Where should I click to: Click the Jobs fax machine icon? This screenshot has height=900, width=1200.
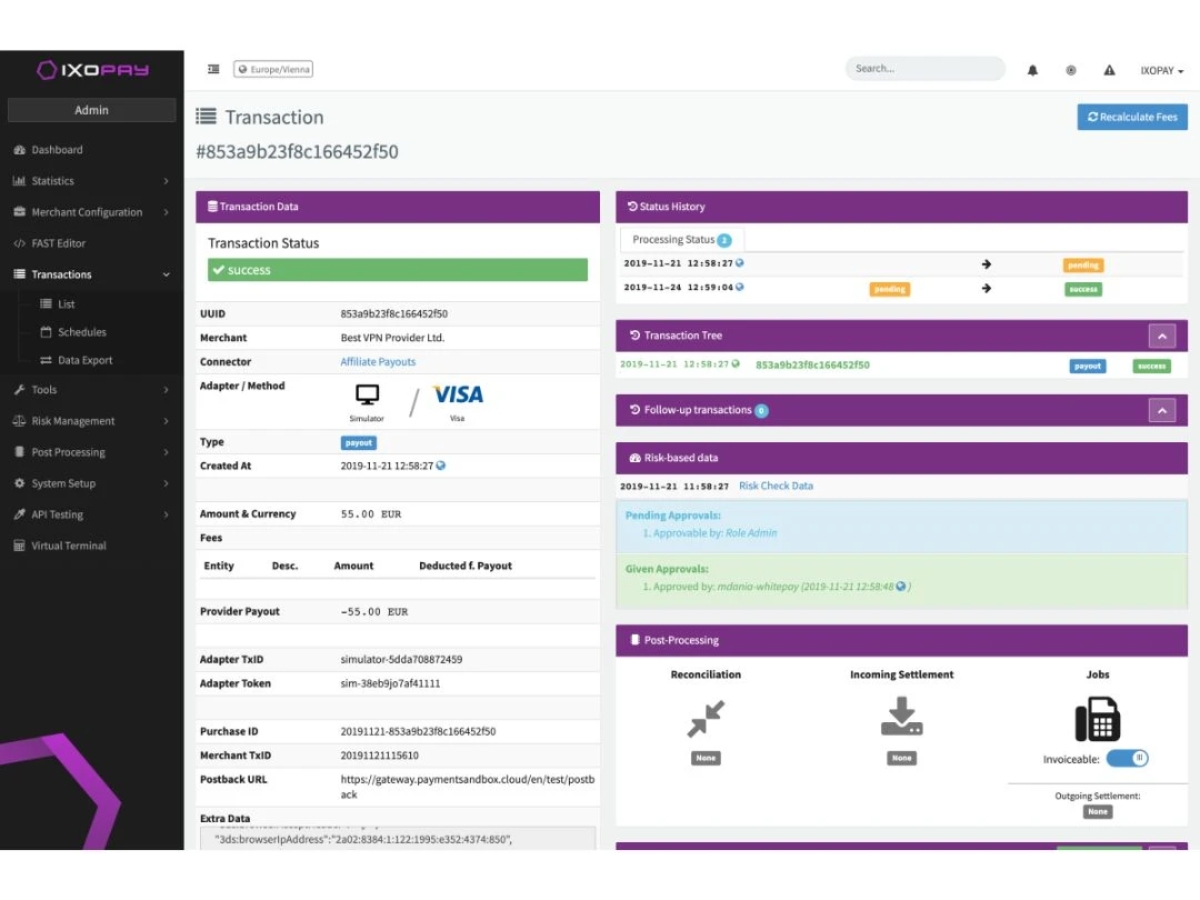point(1097,719)
